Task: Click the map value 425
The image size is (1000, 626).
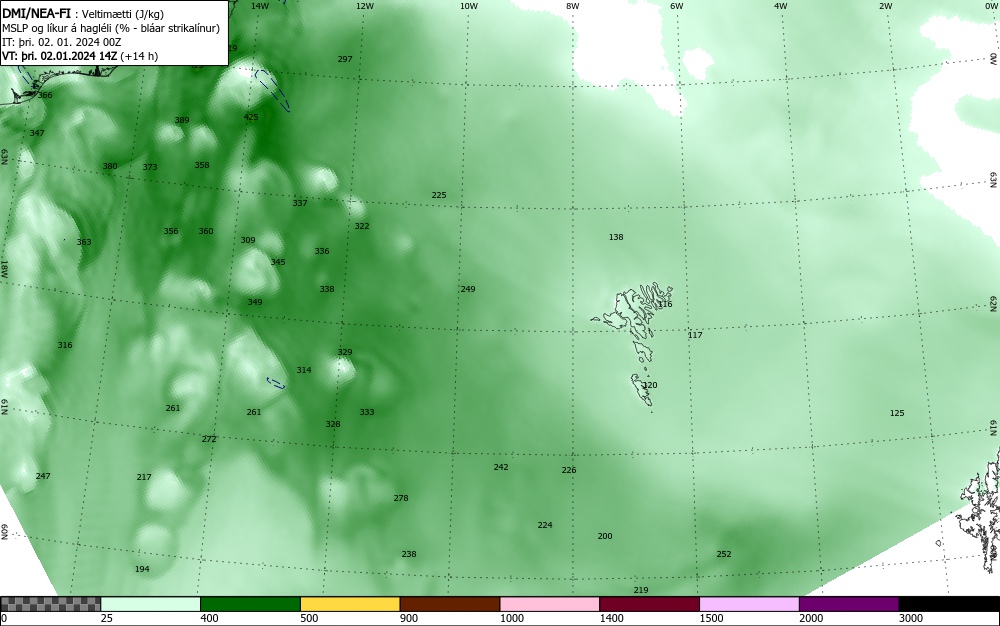Action: tap(251, 117)
